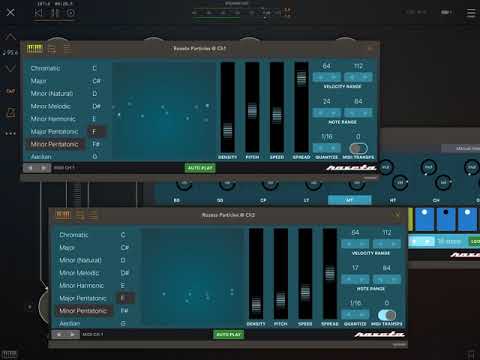The height and width of the screenshot is (360, 480).
Task: Tap next preset arrow in Ch1 window
Action: (44, 168)
